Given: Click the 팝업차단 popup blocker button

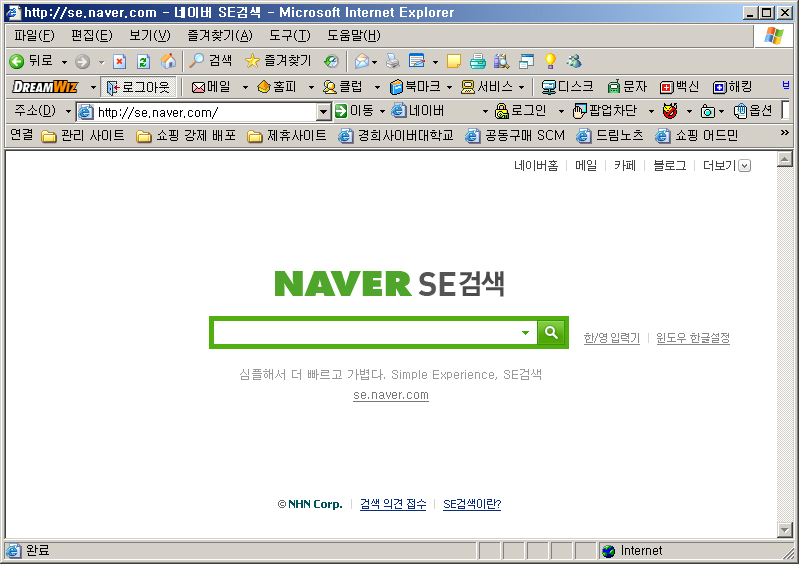Looking at the screenshot, I should 605,111.
